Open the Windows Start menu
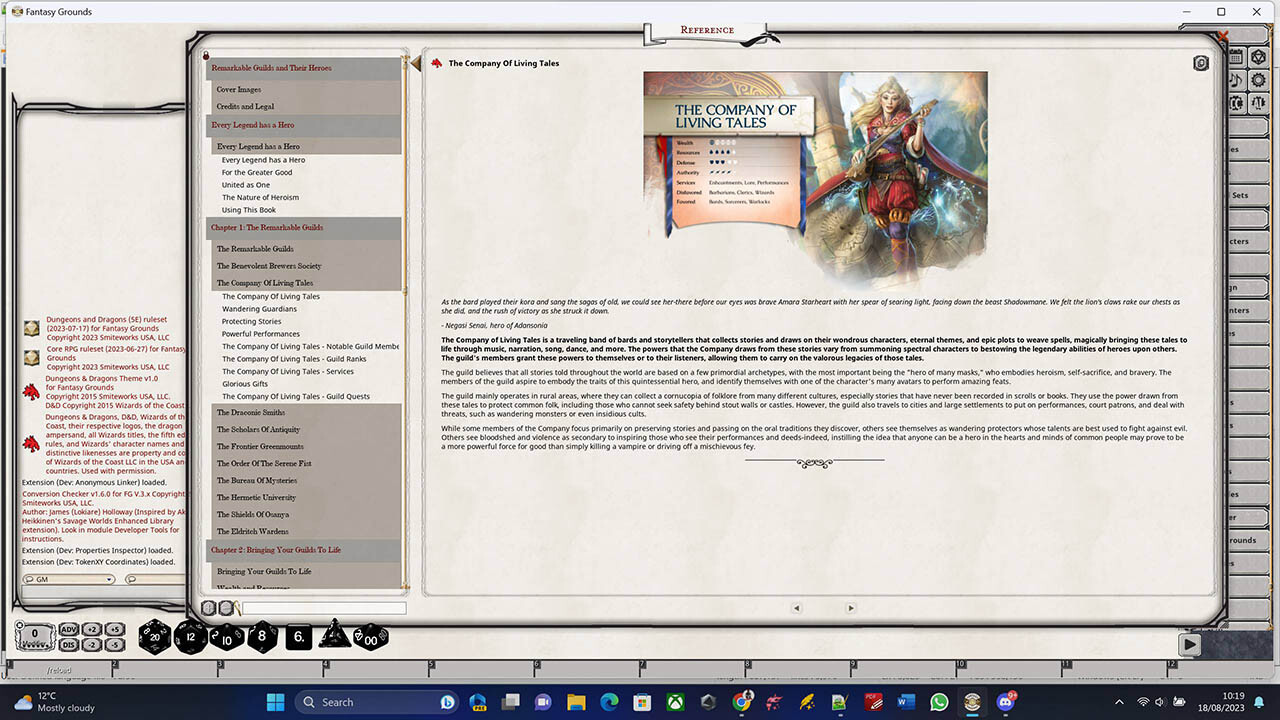Screen dimensions: 1280x720 coord(274,702)
